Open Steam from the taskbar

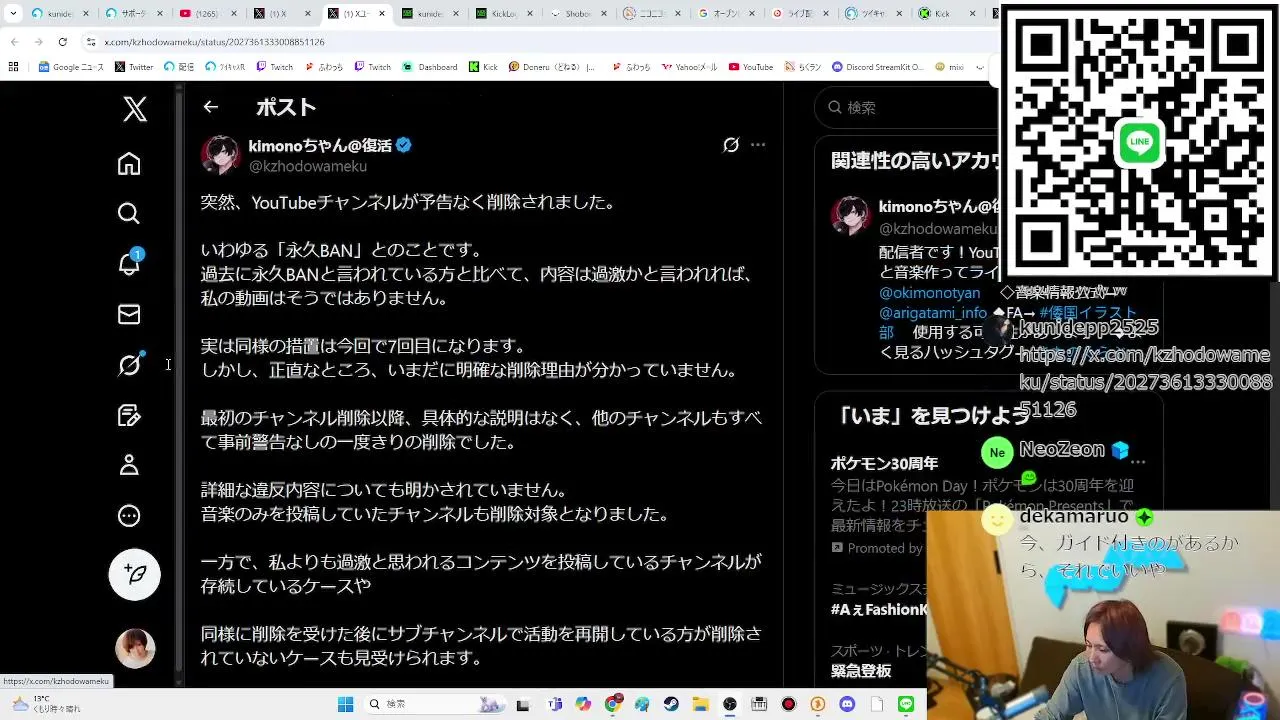[671, 704]
